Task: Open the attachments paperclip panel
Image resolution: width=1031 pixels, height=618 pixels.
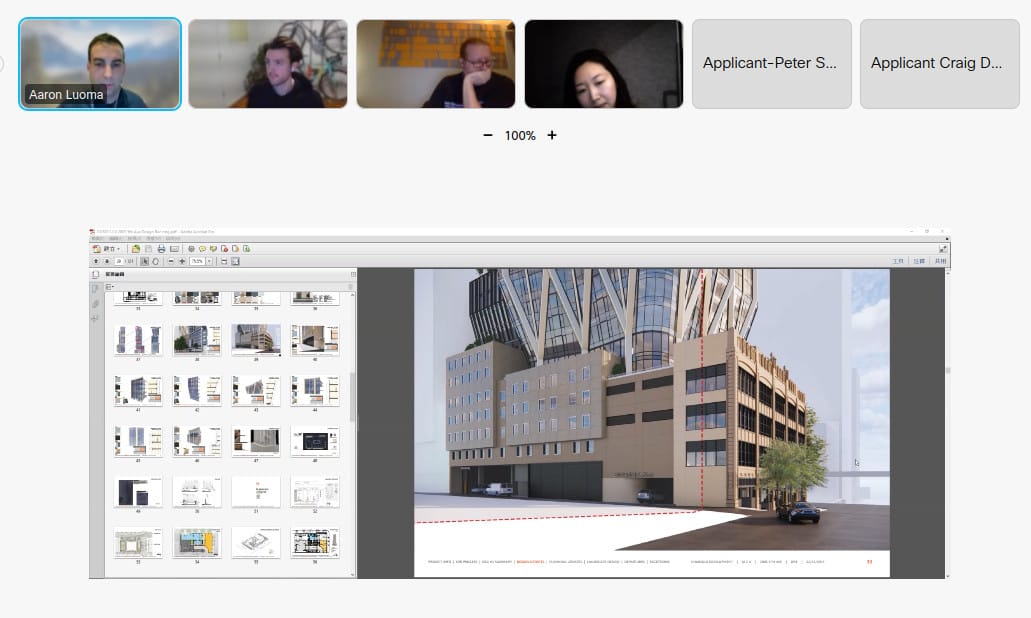Action: (96, 303)
